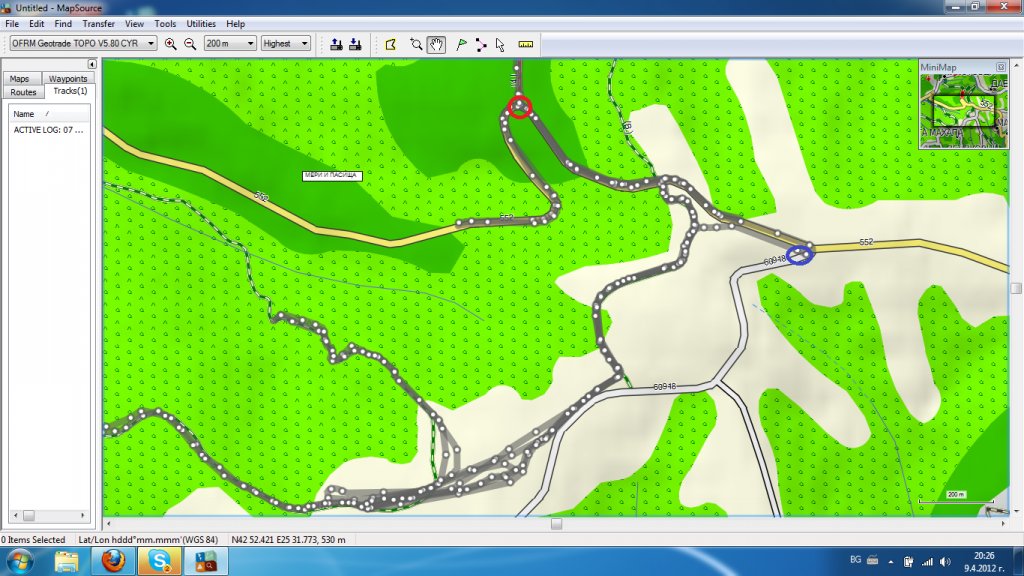This screenshot has width=1024, height=576.
Task: Click the 200 m scale bar label
Action: (956, 494)
